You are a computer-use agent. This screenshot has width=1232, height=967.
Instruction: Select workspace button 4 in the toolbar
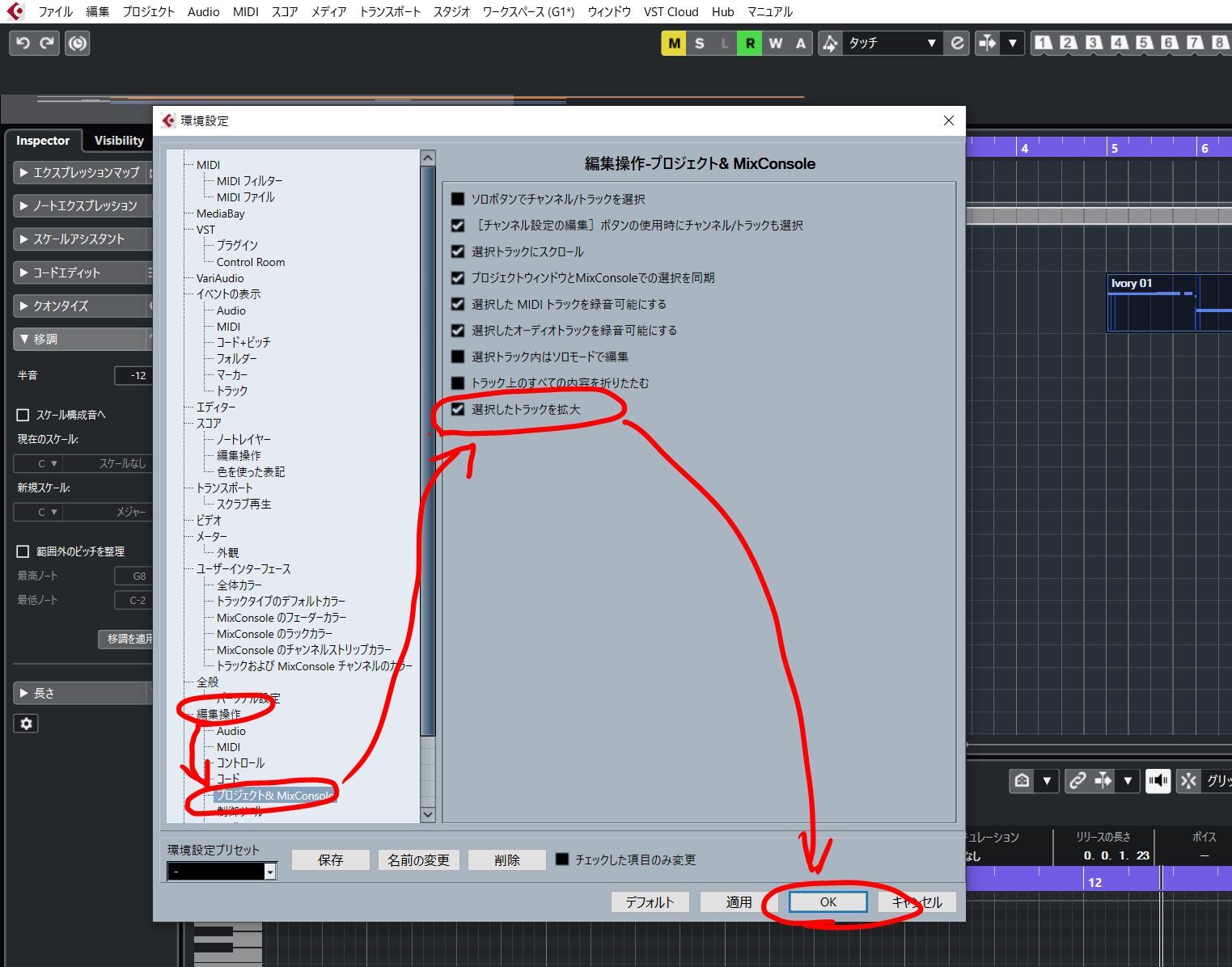pos(1119,43)
